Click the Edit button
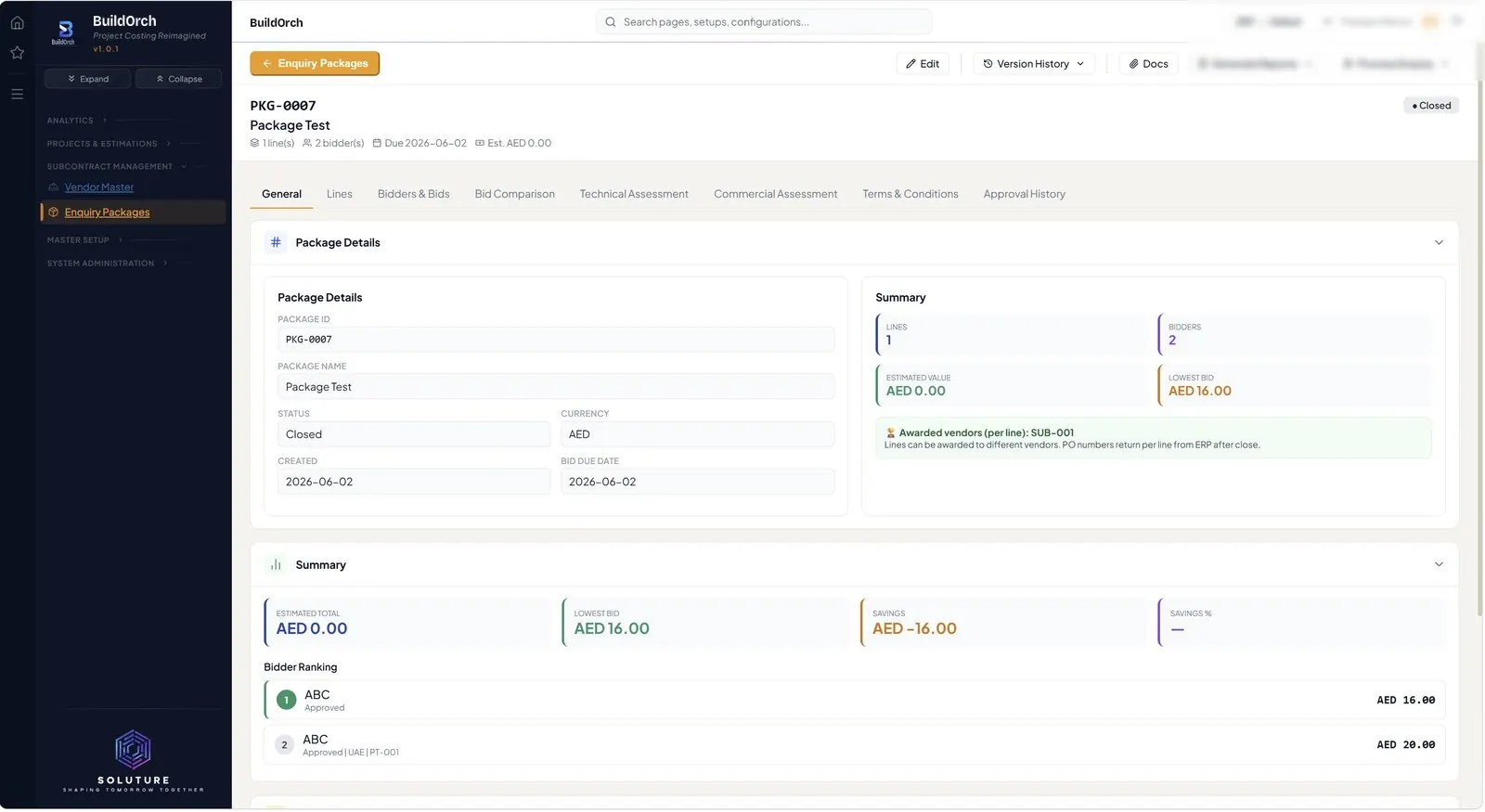Screen dimensions: 1485x812 coord(923,64)
